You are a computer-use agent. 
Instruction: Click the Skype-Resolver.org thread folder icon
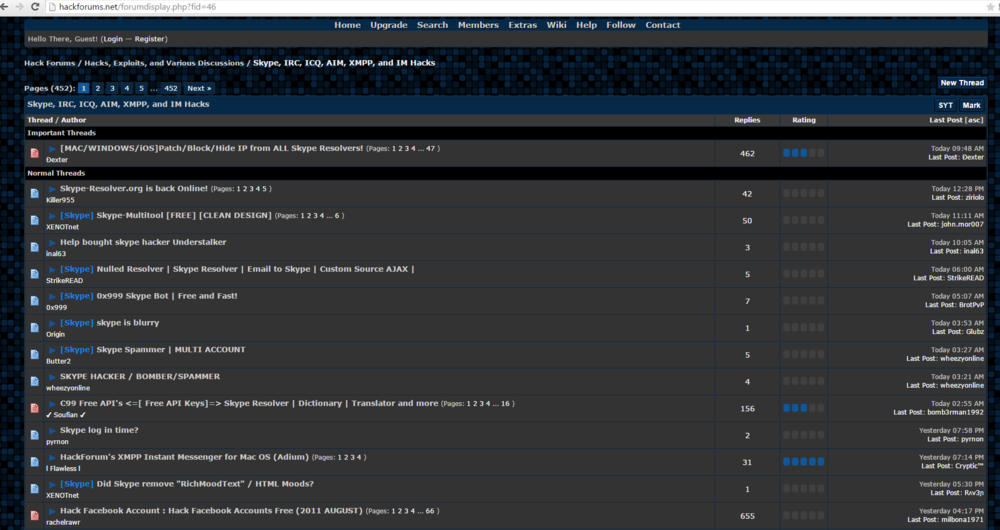[x=34, y=193]
